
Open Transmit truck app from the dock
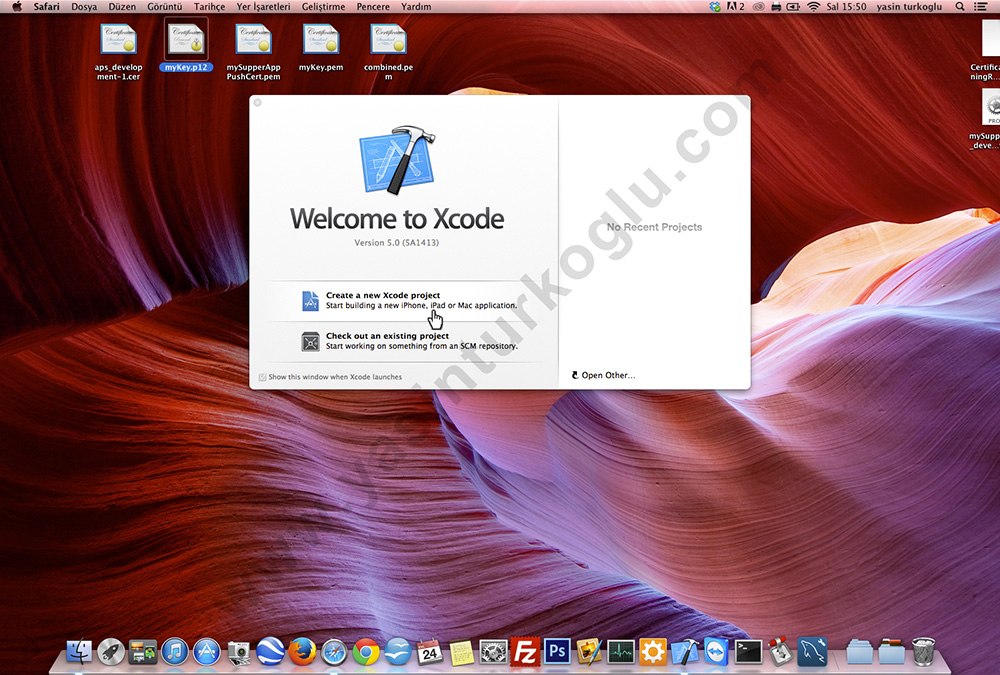[x=781, y=651]
